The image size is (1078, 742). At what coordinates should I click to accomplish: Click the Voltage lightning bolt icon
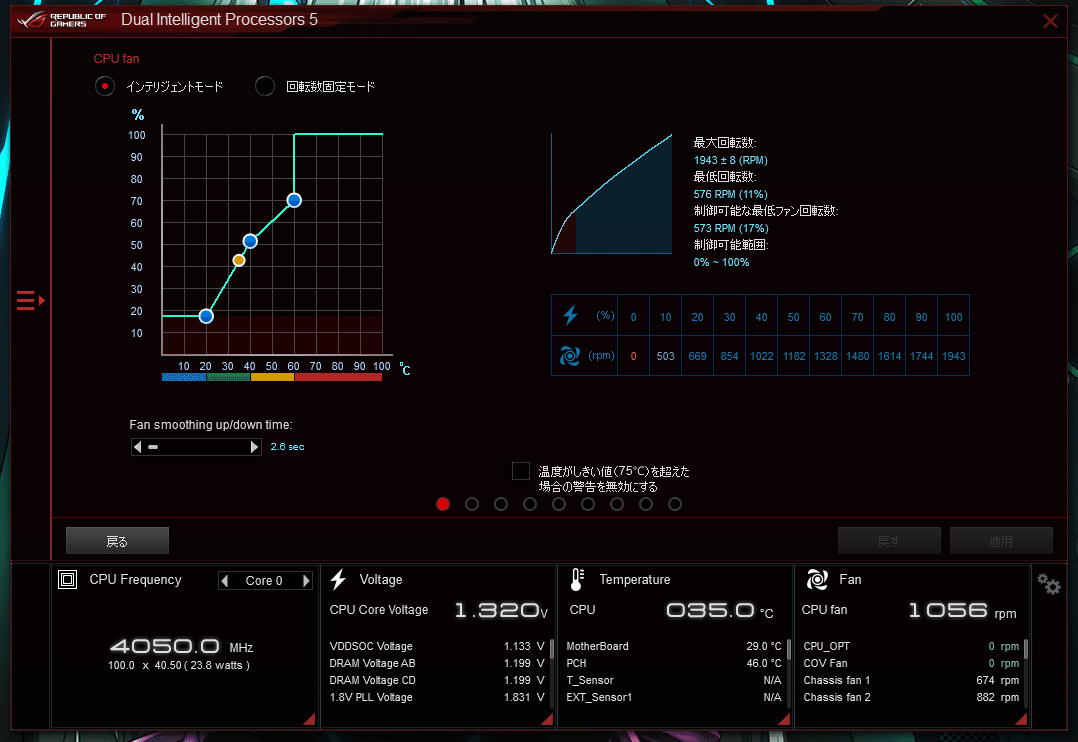(338, 580)
